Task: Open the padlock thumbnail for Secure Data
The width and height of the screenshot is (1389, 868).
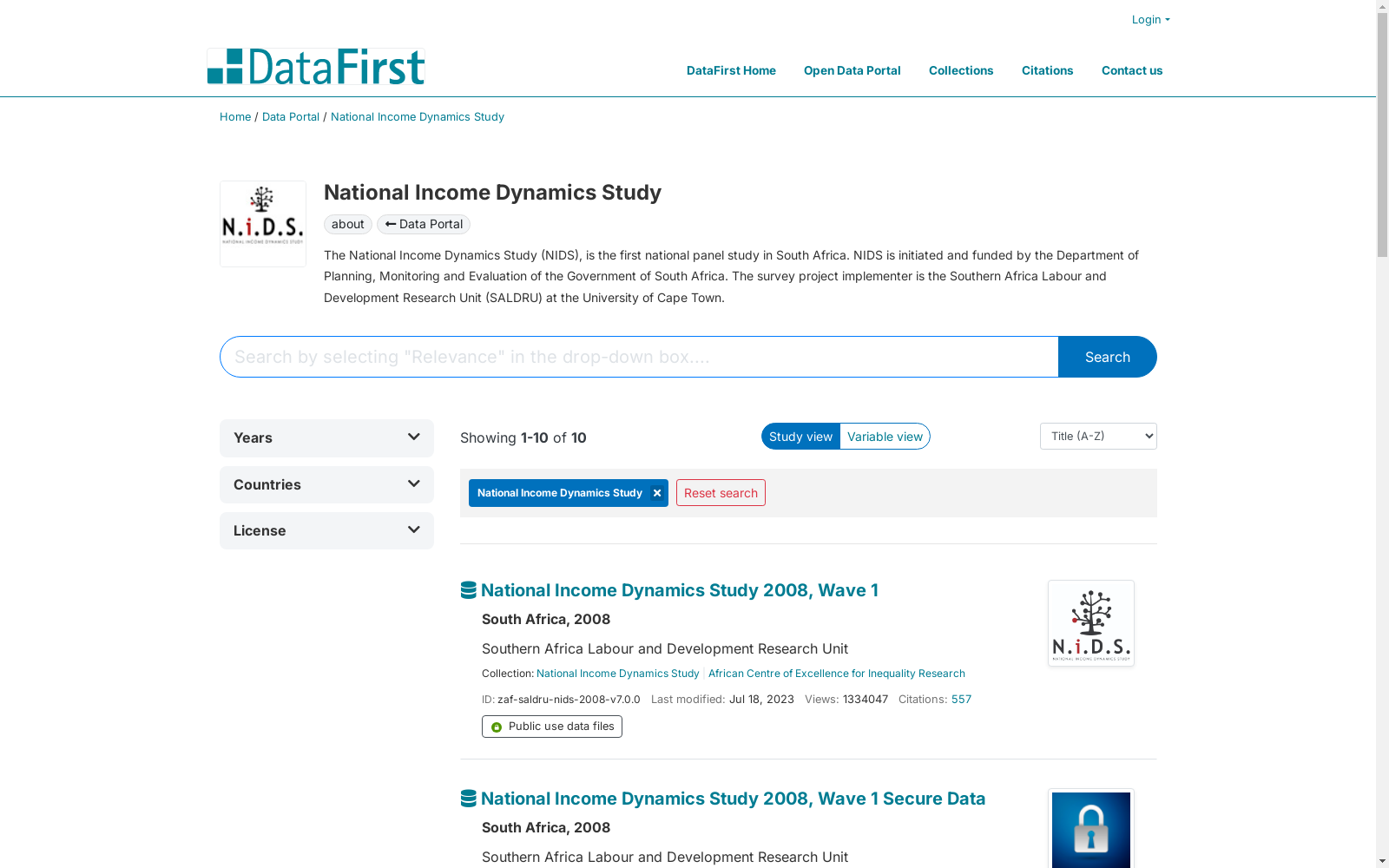Action: pyautogui.click(x=1091, y=829)
